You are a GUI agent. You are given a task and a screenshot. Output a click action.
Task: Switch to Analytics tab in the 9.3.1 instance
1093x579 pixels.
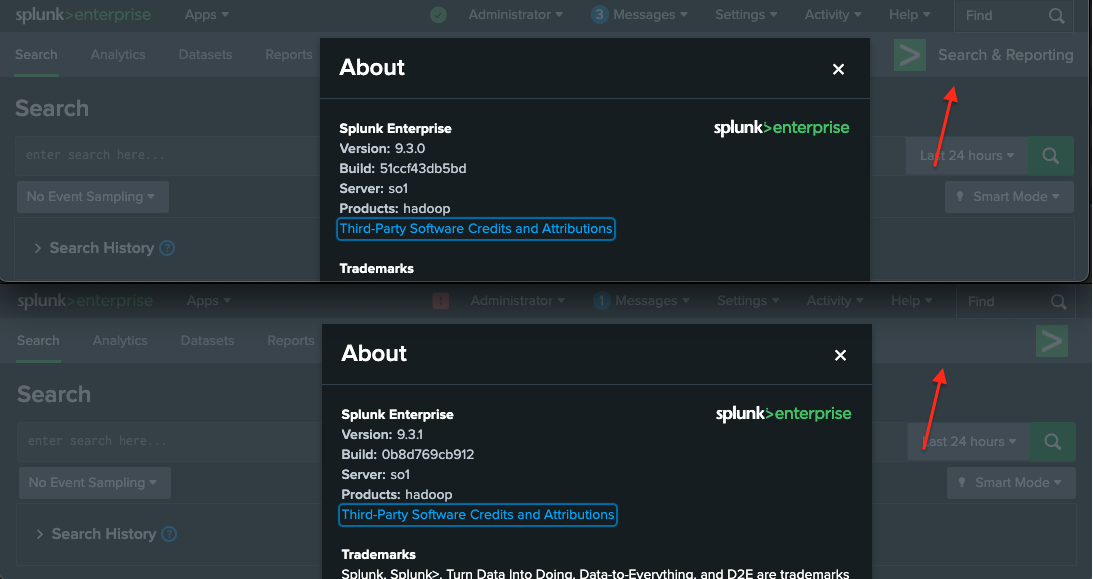(x=120, y=341)
